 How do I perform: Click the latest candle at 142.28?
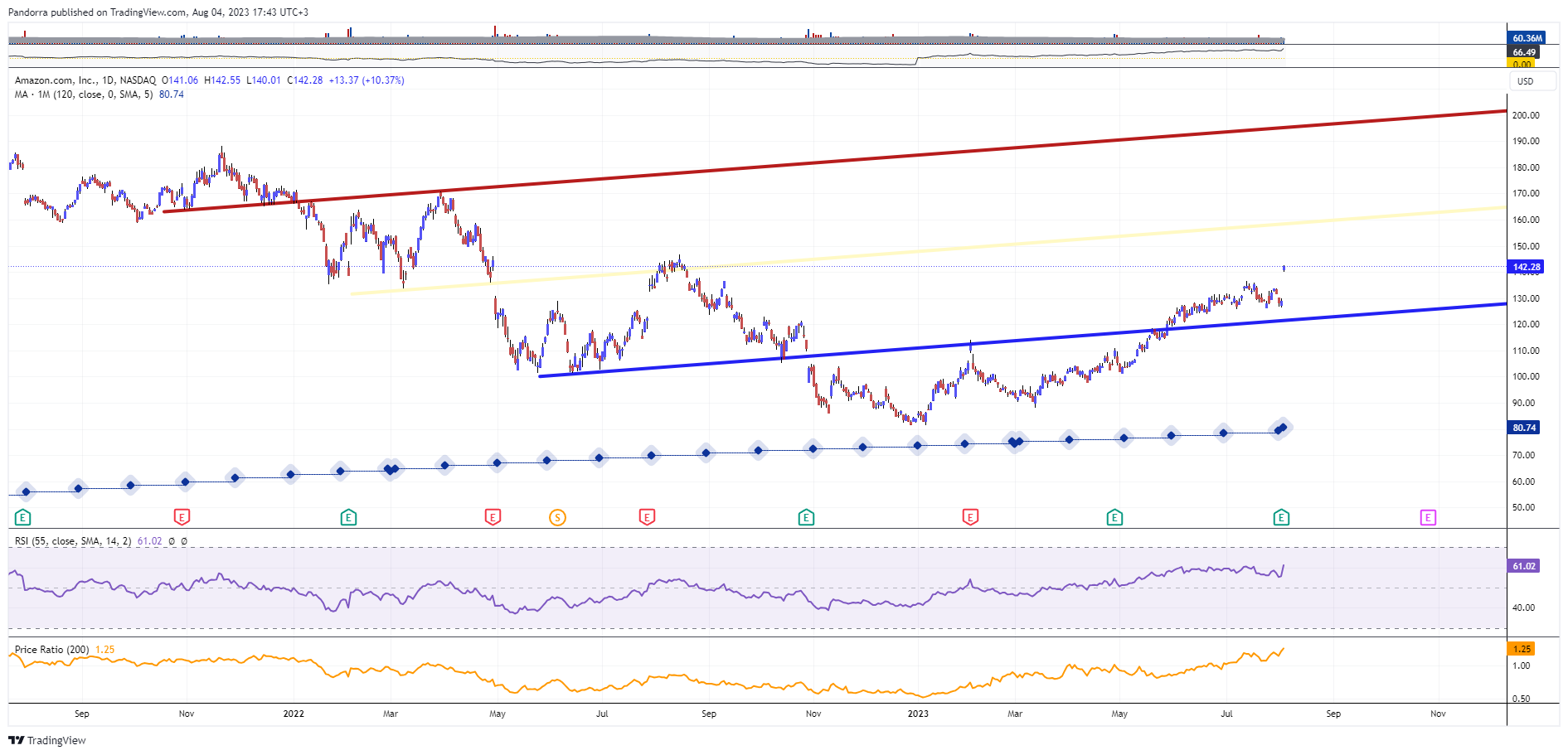[x=1284, y=267]
